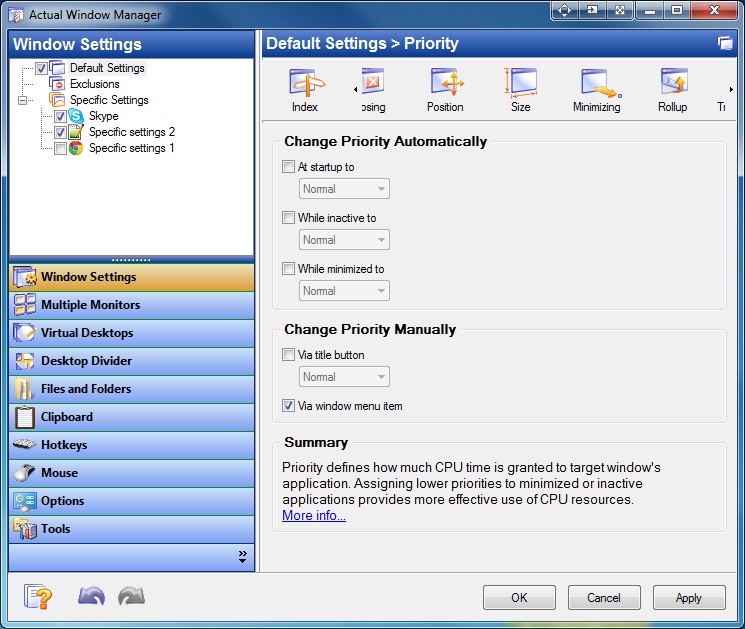The height and width of the screenshot is (629, 745).
Task: Switch to the Multiple Monitors section
Action: 131,305
